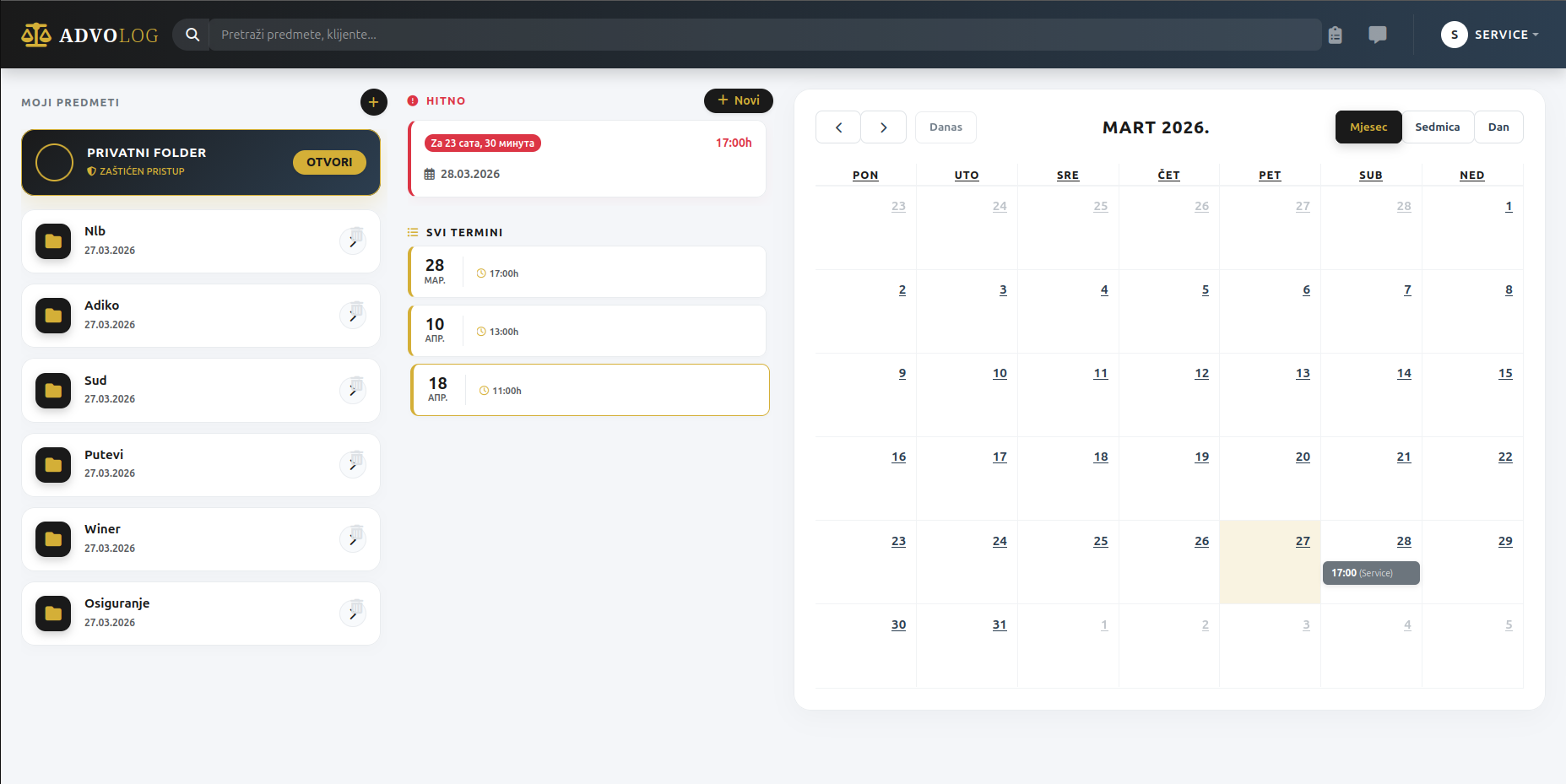The width and height of the screenshot is (1566, 784).
Task: Open the chat messages icon in top bar
Action: (x=1379, y=35)
